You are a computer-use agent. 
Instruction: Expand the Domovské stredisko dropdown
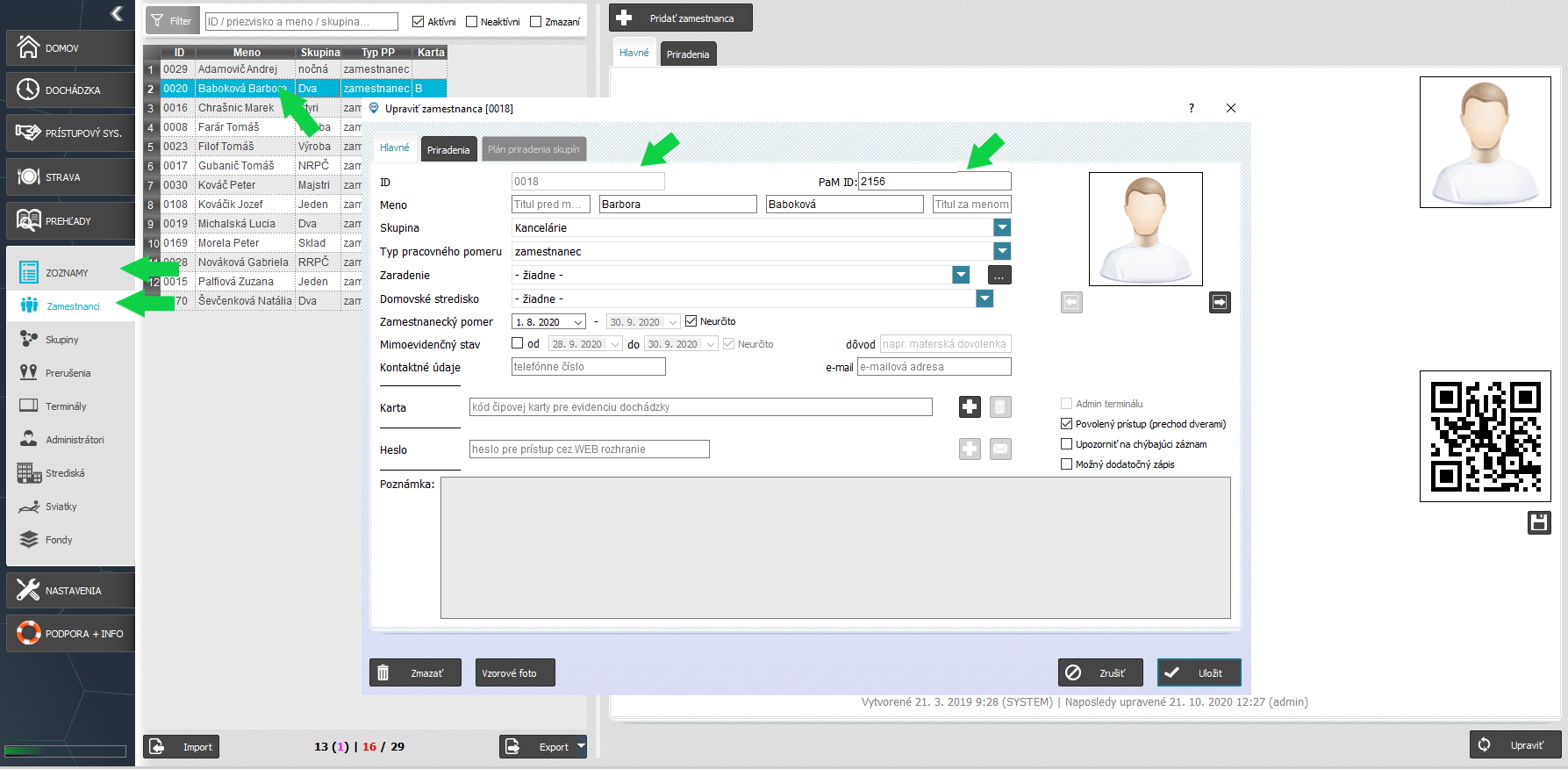(x=984, y=298)
